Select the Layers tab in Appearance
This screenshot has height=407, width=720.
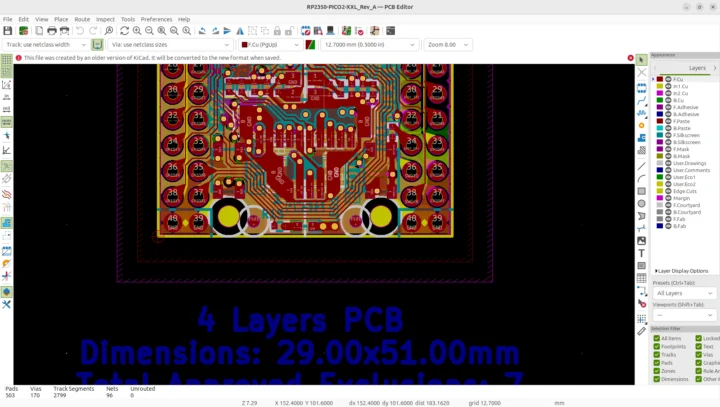click(x=697, y=68)
